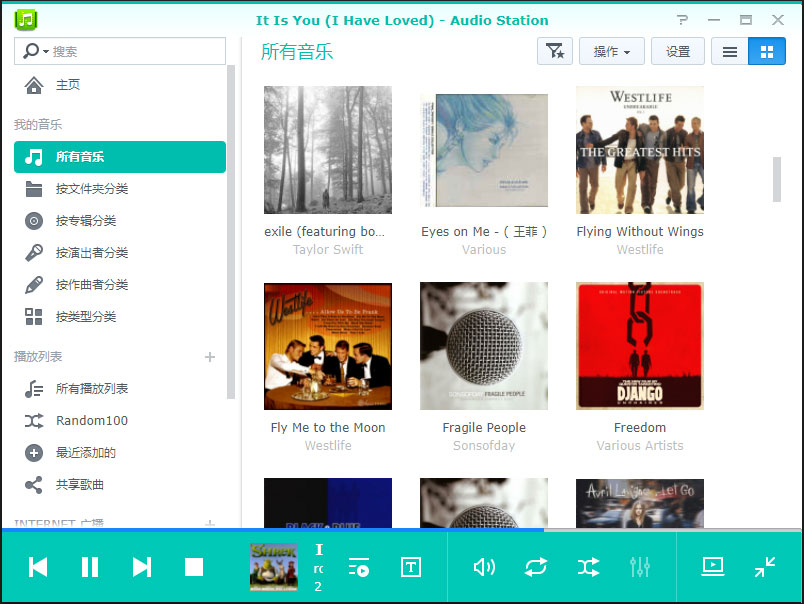
Task: Click the 设置 button
Action: point(678,52)
